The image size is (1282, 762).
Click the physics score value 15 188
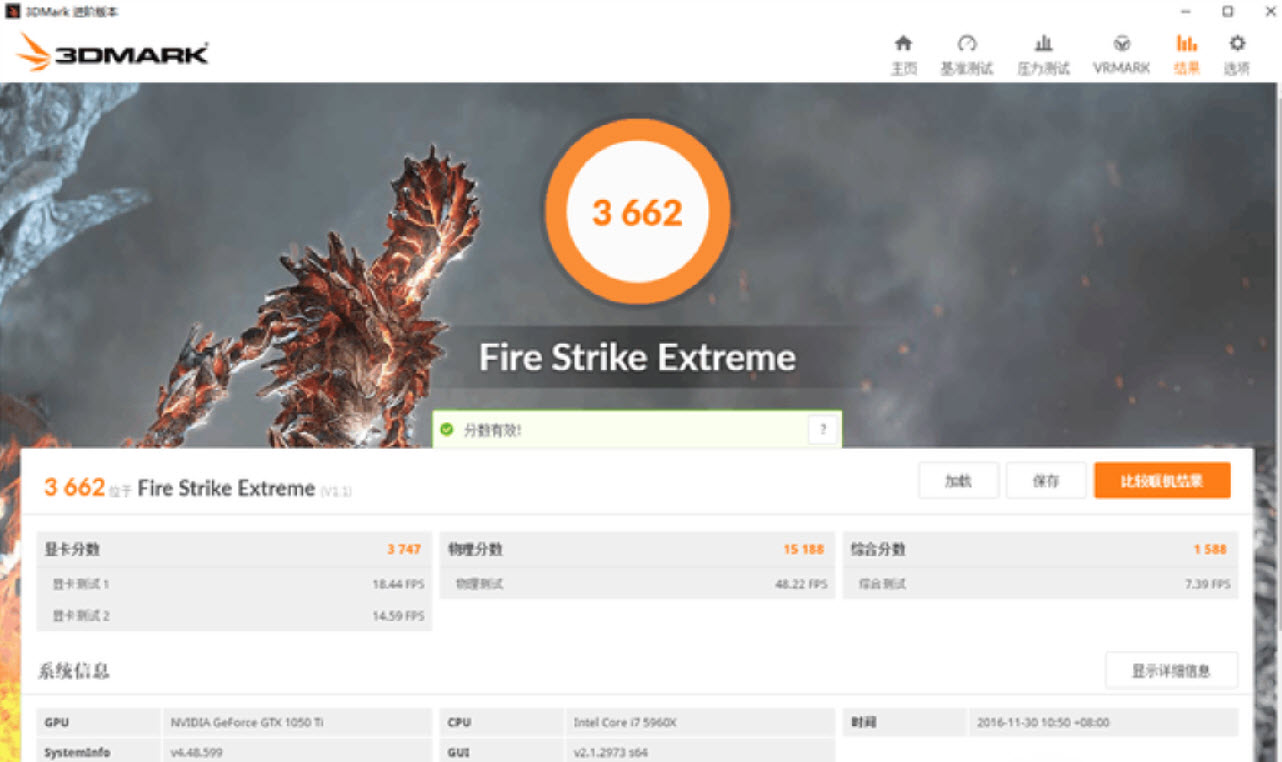coord(804,549)
